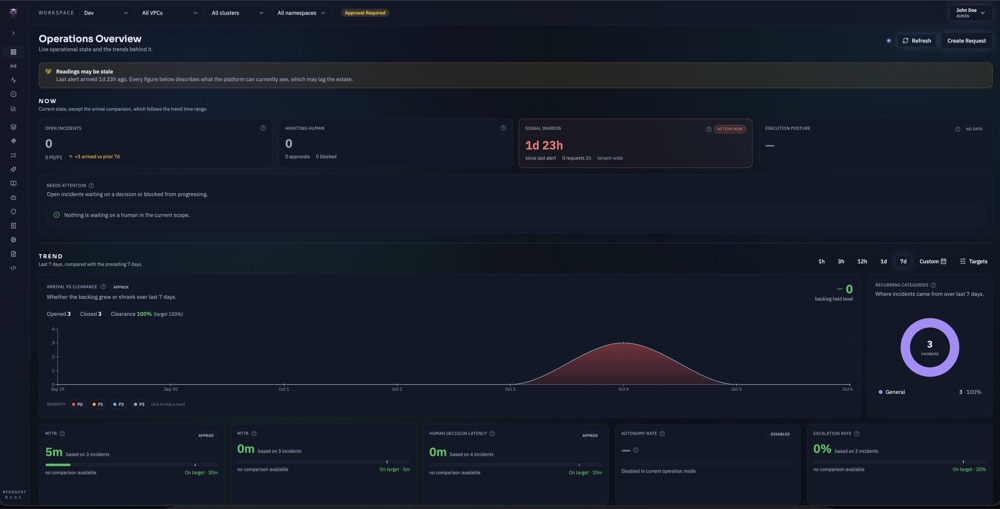This screenshot has height=509, width=1000.
Task: Toggle the P0 severity band
Action: tap(77, 404)
